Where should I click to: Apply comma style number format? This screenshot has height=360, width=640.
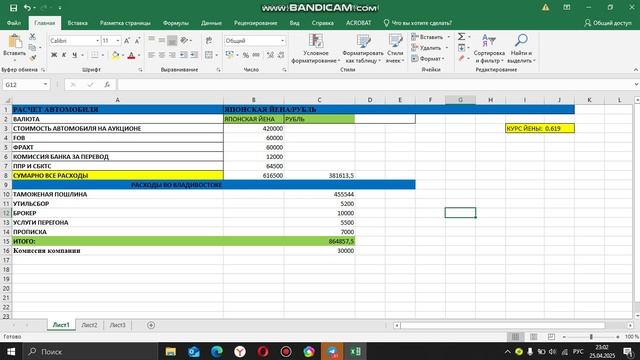pyautogui.click(x=256, y=55)
